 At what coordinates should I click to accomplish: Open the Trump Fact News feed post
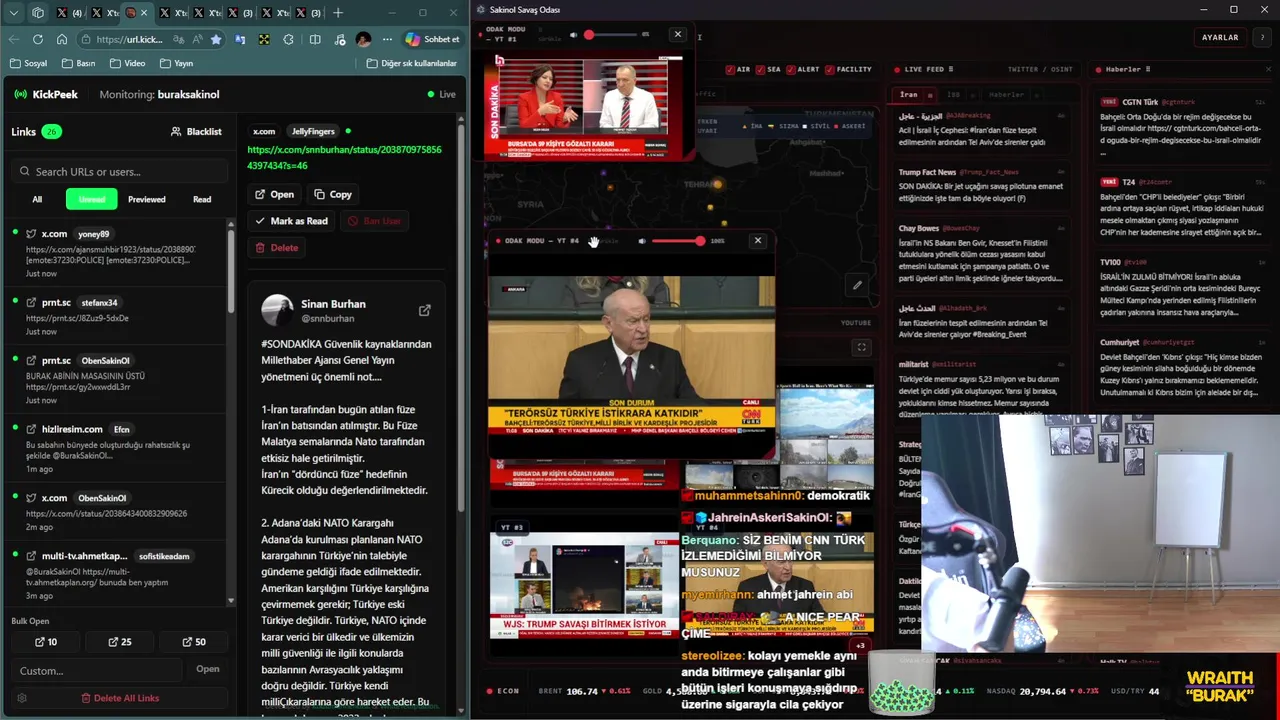pos(980,186)
